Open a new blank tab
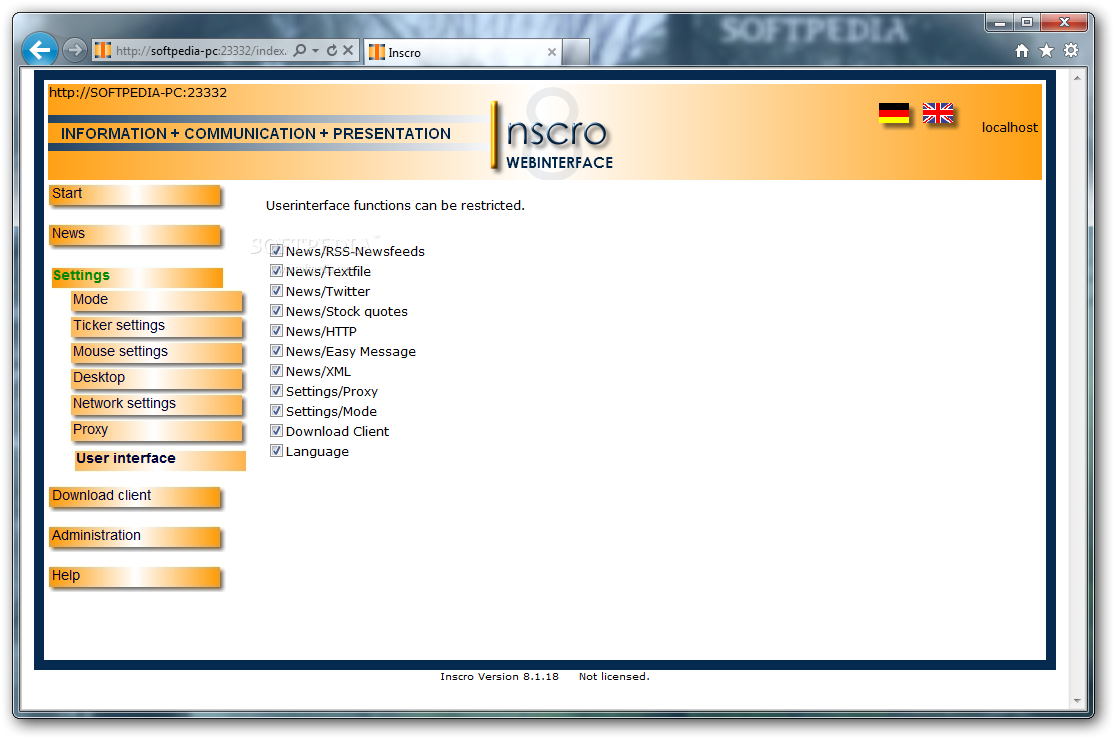Screen dimensions: 1115x739 pos(576,52)
